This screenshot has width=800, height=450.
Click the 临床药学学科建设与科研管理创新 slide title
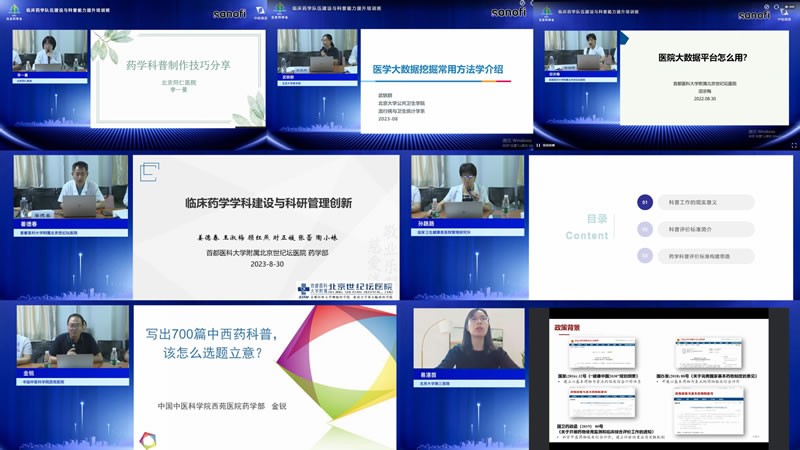point(268,203)
